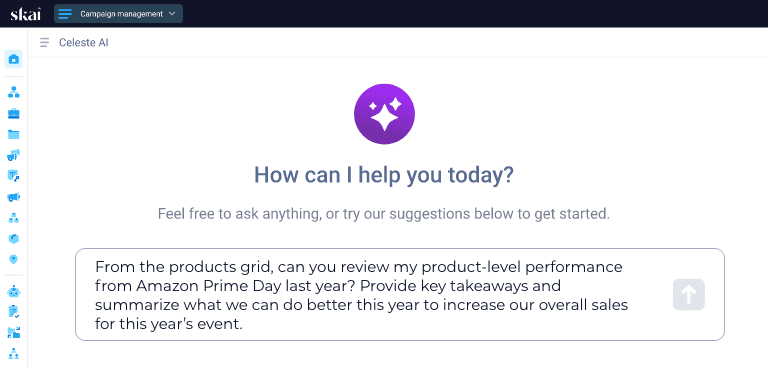Click the purple Celeste AI sparkle icon
The image size is (768, 368).
point(384,114)
